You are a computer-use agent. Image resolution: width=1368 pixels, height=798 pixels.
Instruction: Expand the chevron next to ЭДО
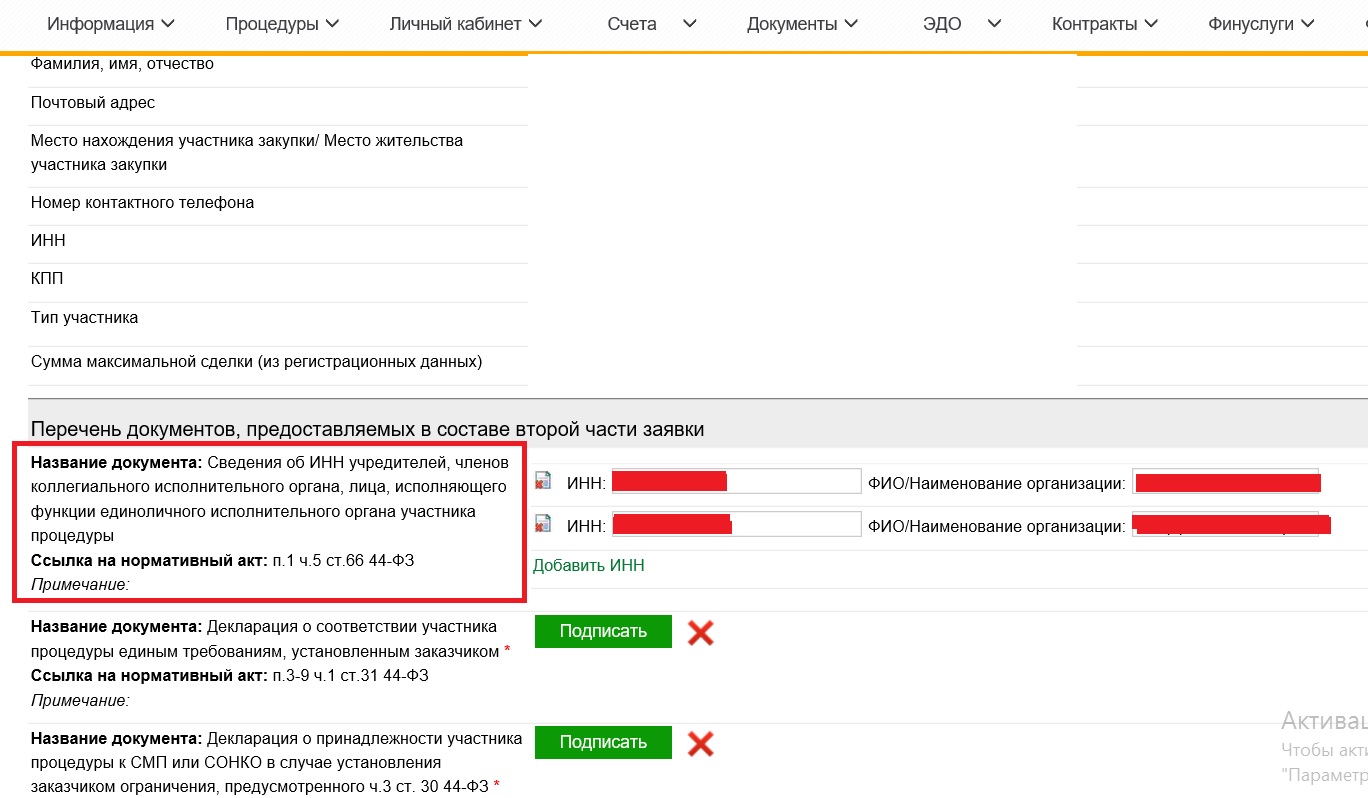coord(993,24)
